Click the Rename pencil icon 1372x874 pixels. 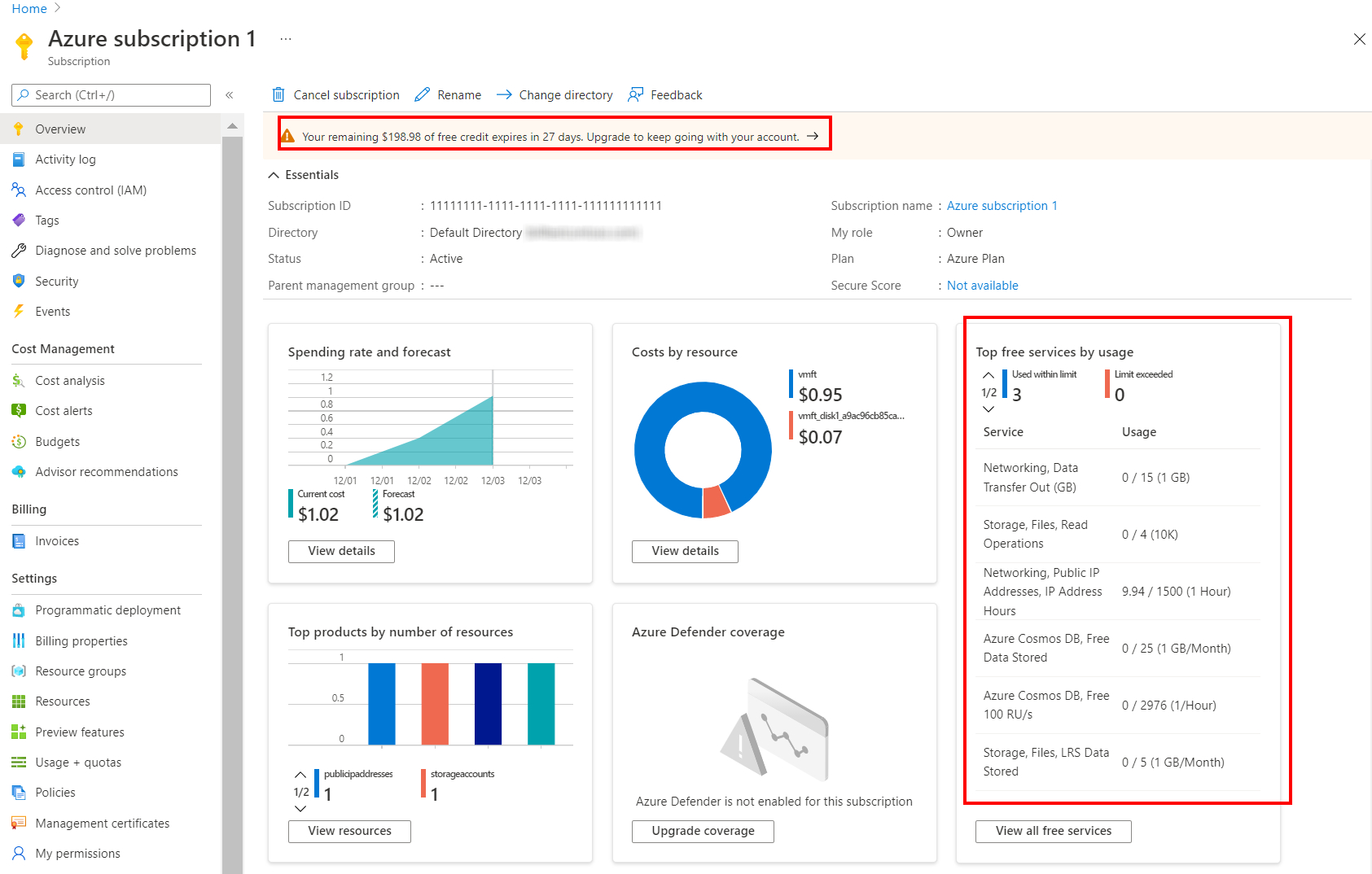point(422,94)
